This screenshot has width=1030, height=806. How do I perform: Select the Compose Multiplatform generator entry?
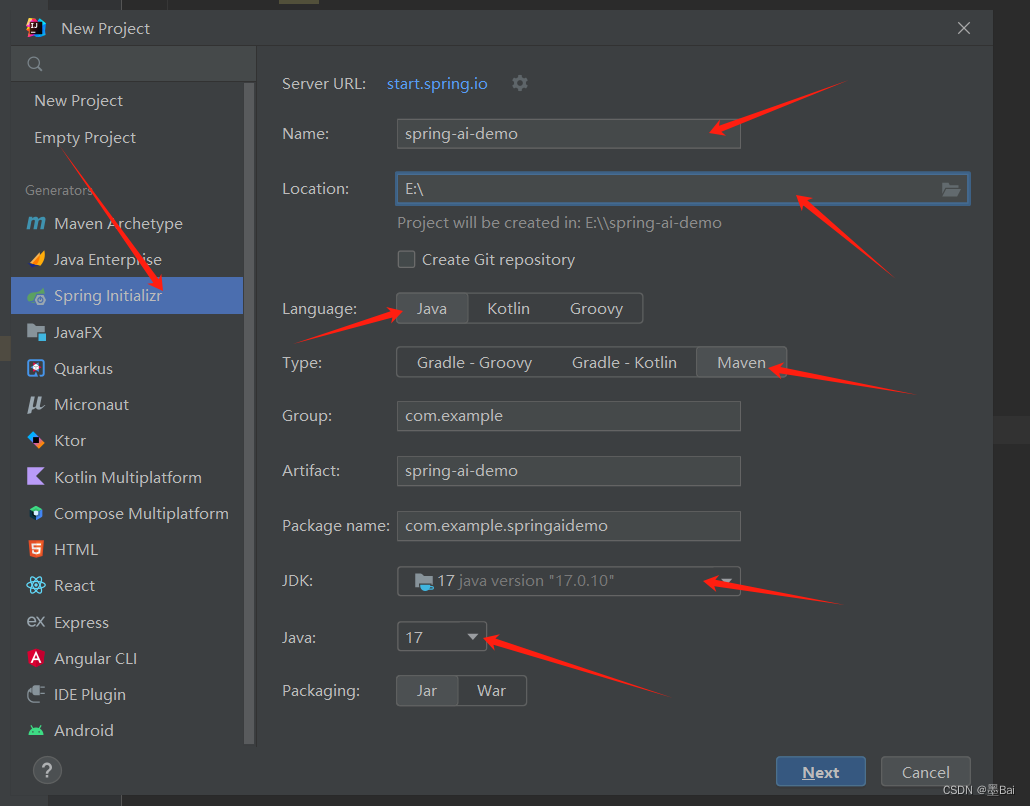tap(127, 513)
